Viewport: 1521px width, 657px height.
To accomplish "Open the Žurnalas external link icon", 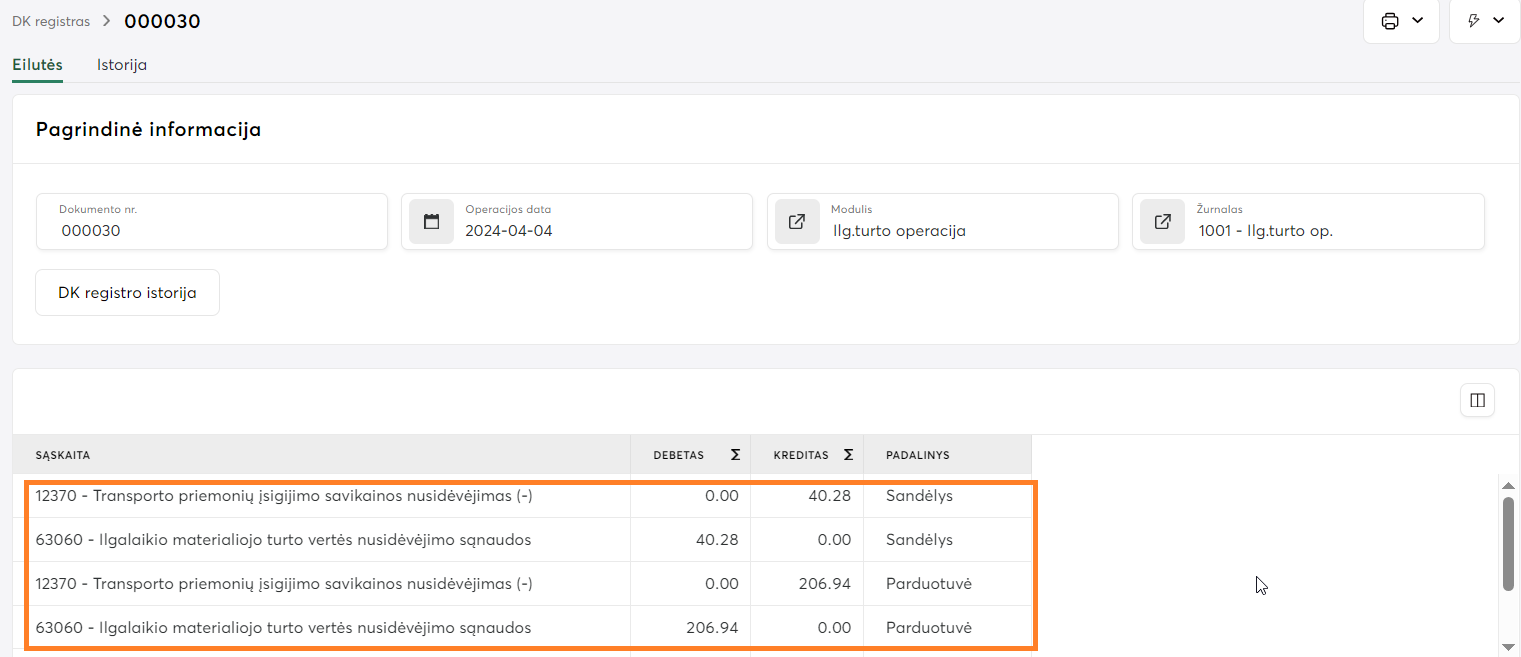I will 1163,222.
